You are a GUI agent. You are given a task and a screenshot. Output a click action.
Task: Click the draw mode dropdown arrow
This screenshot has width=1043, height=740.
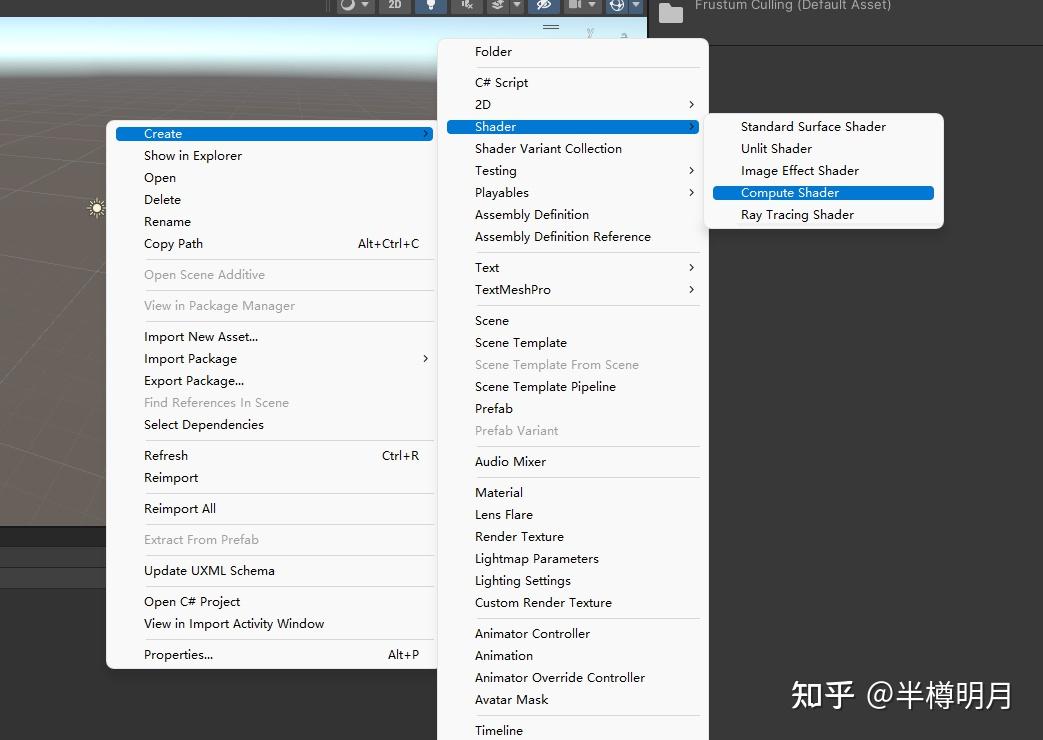coord(365,6)
